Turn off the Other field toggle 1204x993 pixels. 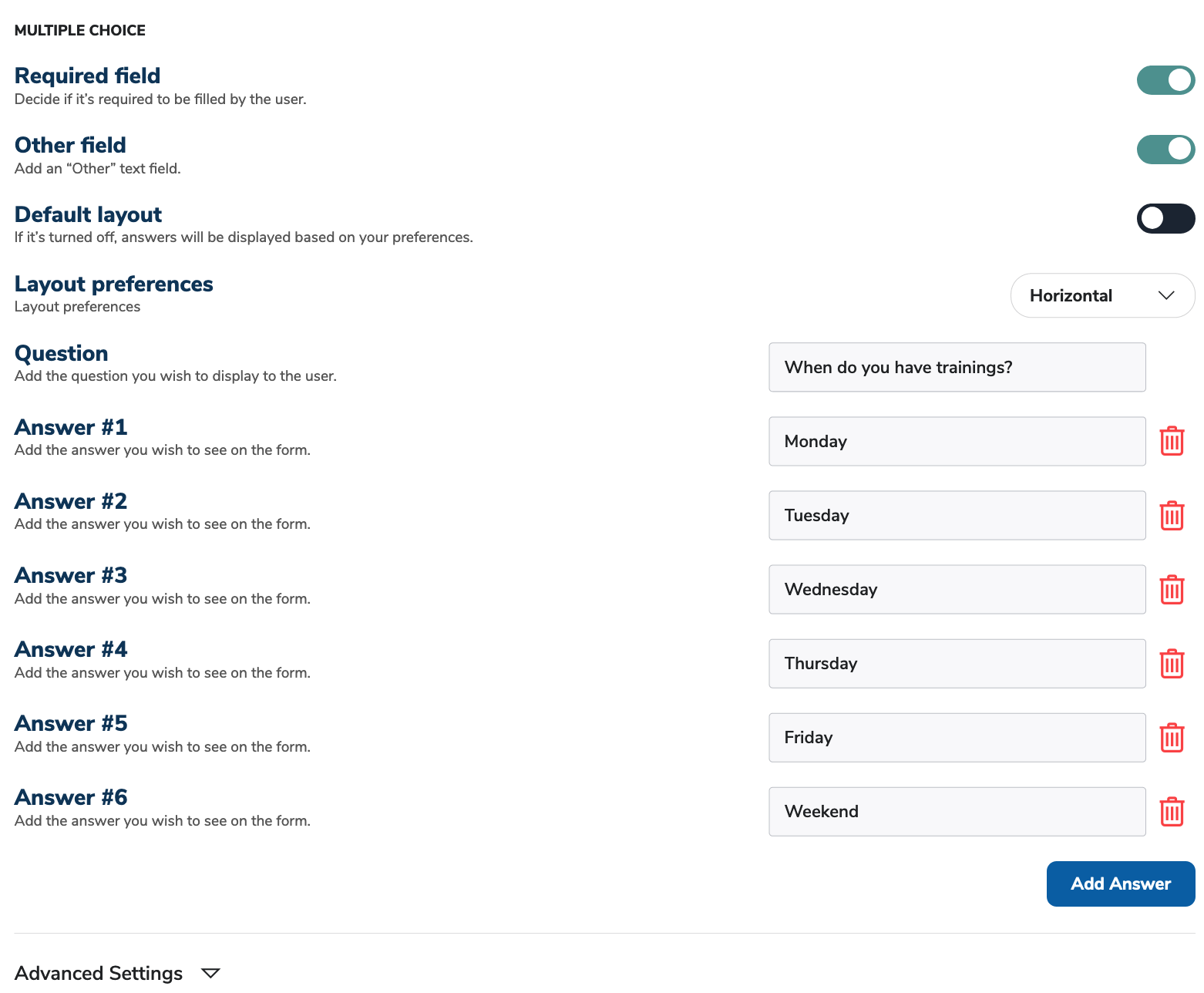pos(1165,150)
